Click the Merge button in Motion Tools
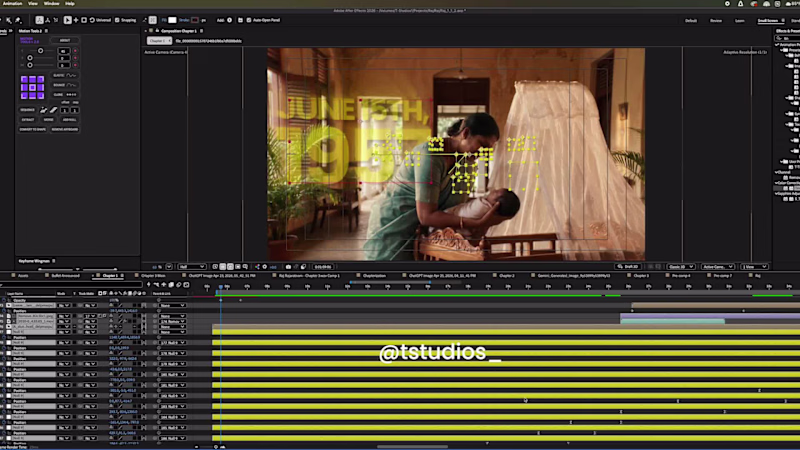800x450 pixels. pos(48,120)
